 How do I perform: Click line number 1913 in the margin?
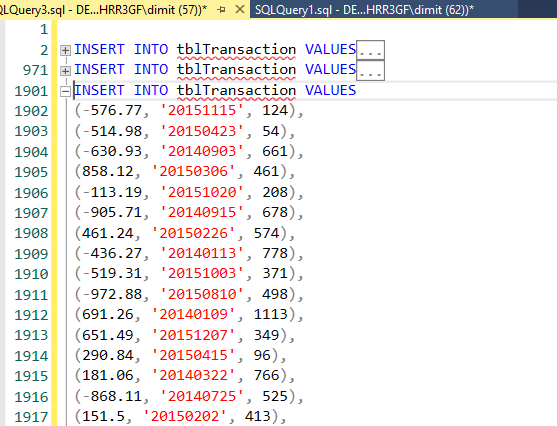(x=31, y=336)
